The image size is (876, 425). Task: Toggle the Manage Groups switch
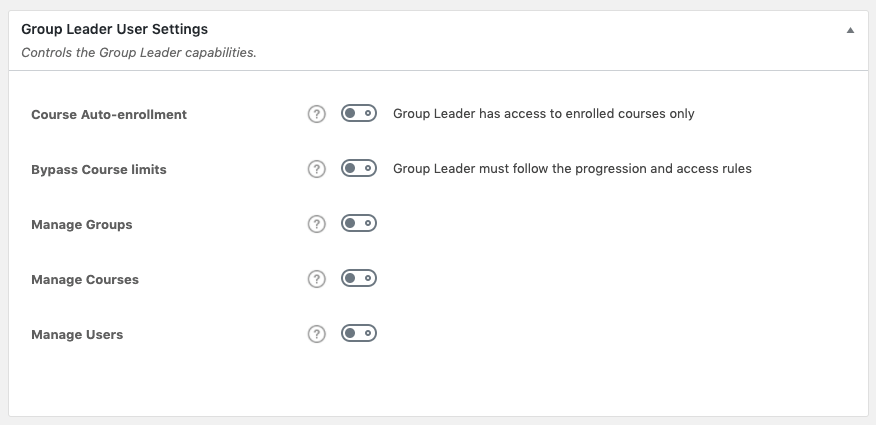pos(359,224)
